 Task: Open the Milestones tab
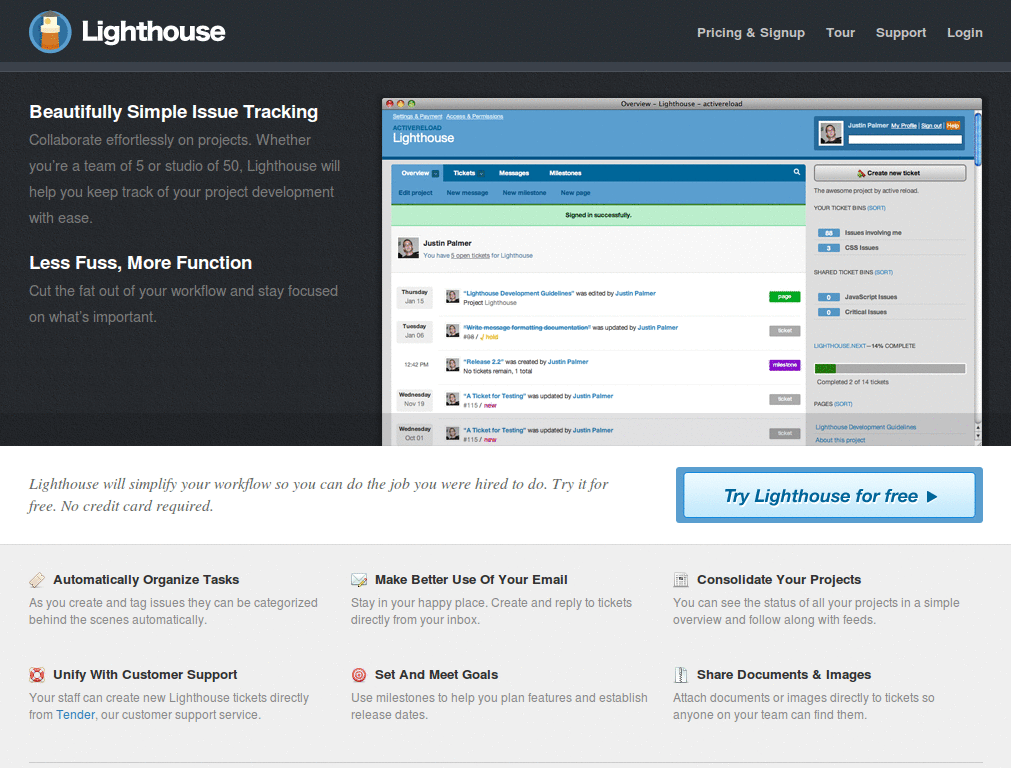566,171
